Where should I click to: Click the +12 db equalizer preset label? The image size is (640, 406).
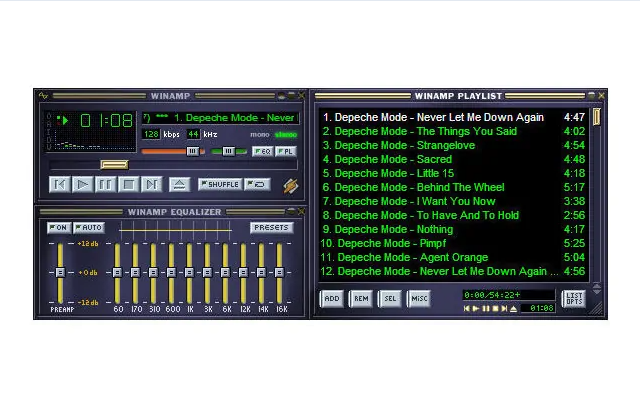[88, 244]
